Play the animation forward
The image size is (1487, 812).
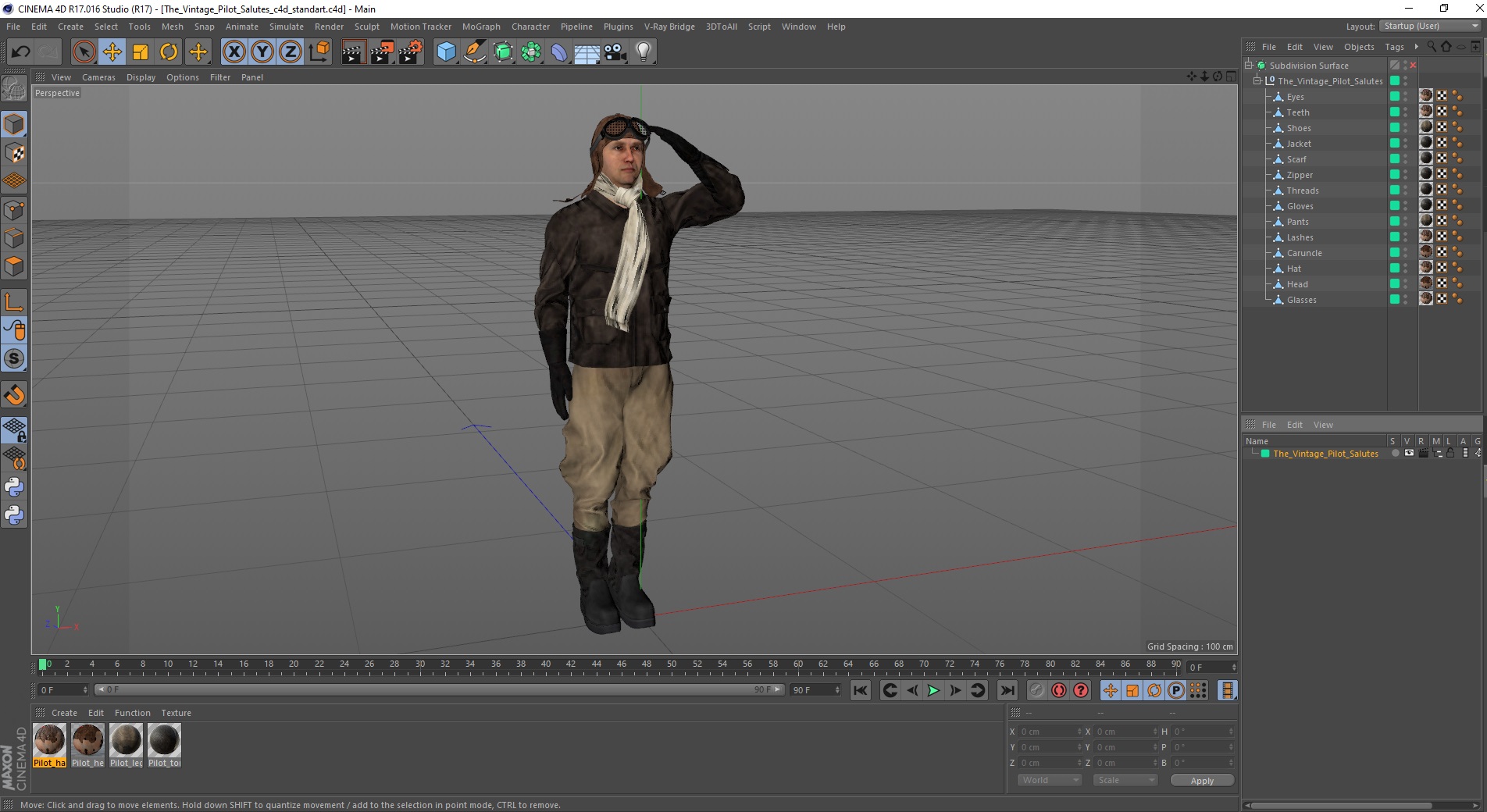(933, 690)
